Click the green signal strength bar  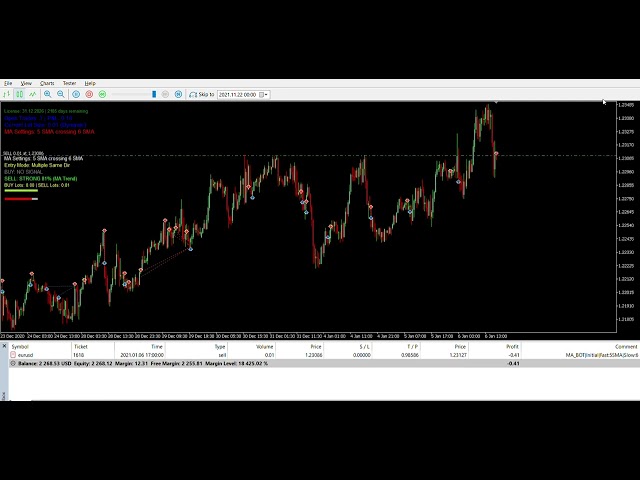point(21,191)
